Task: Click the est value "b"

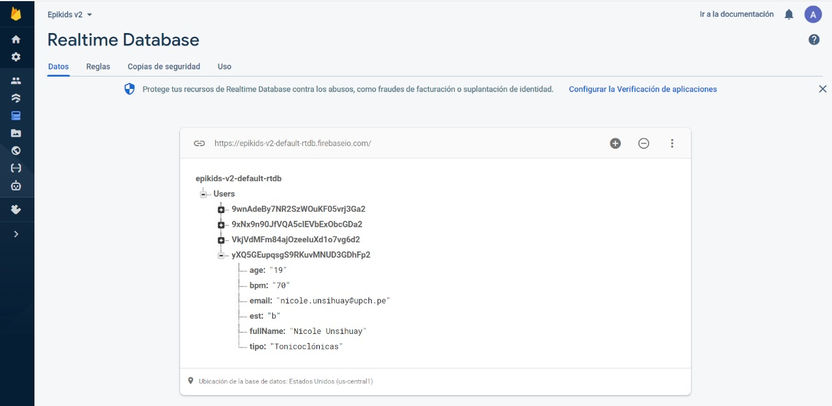Action: tap(274, 316)
